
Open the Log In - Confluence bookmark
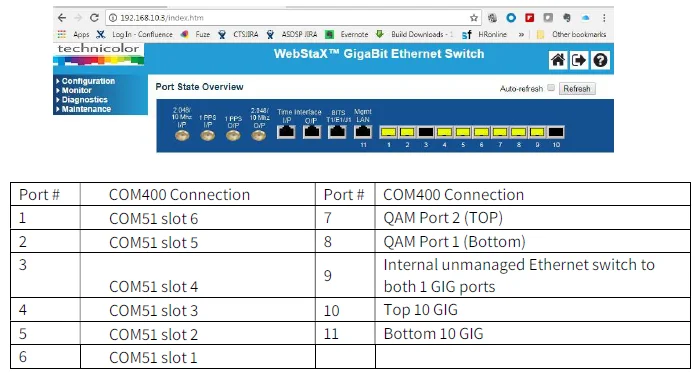pyautogui.click(x=135, y=34)
